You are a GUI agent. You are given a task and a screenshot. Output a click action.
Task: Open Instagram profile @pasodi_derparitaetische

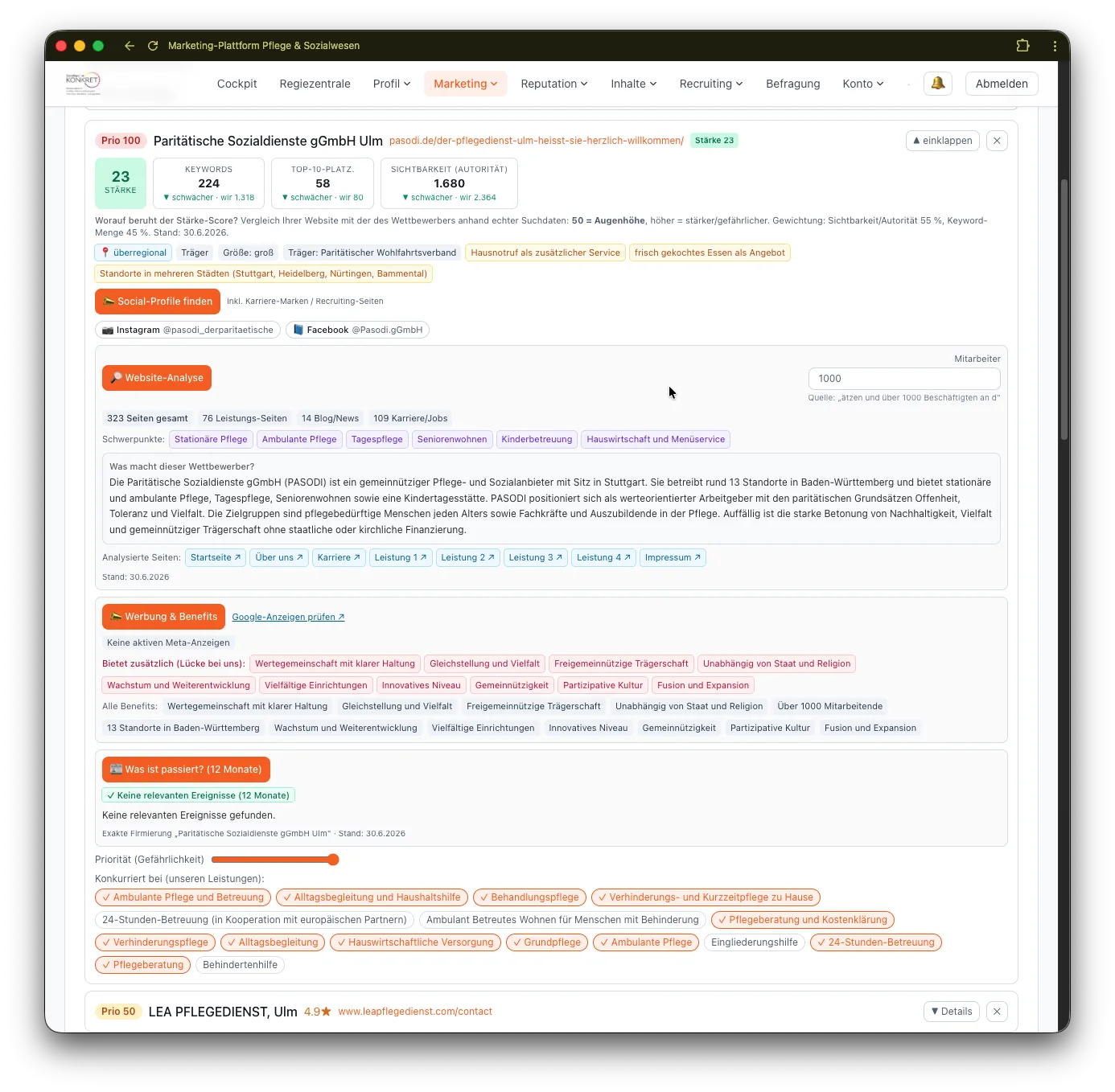point(188,330)
